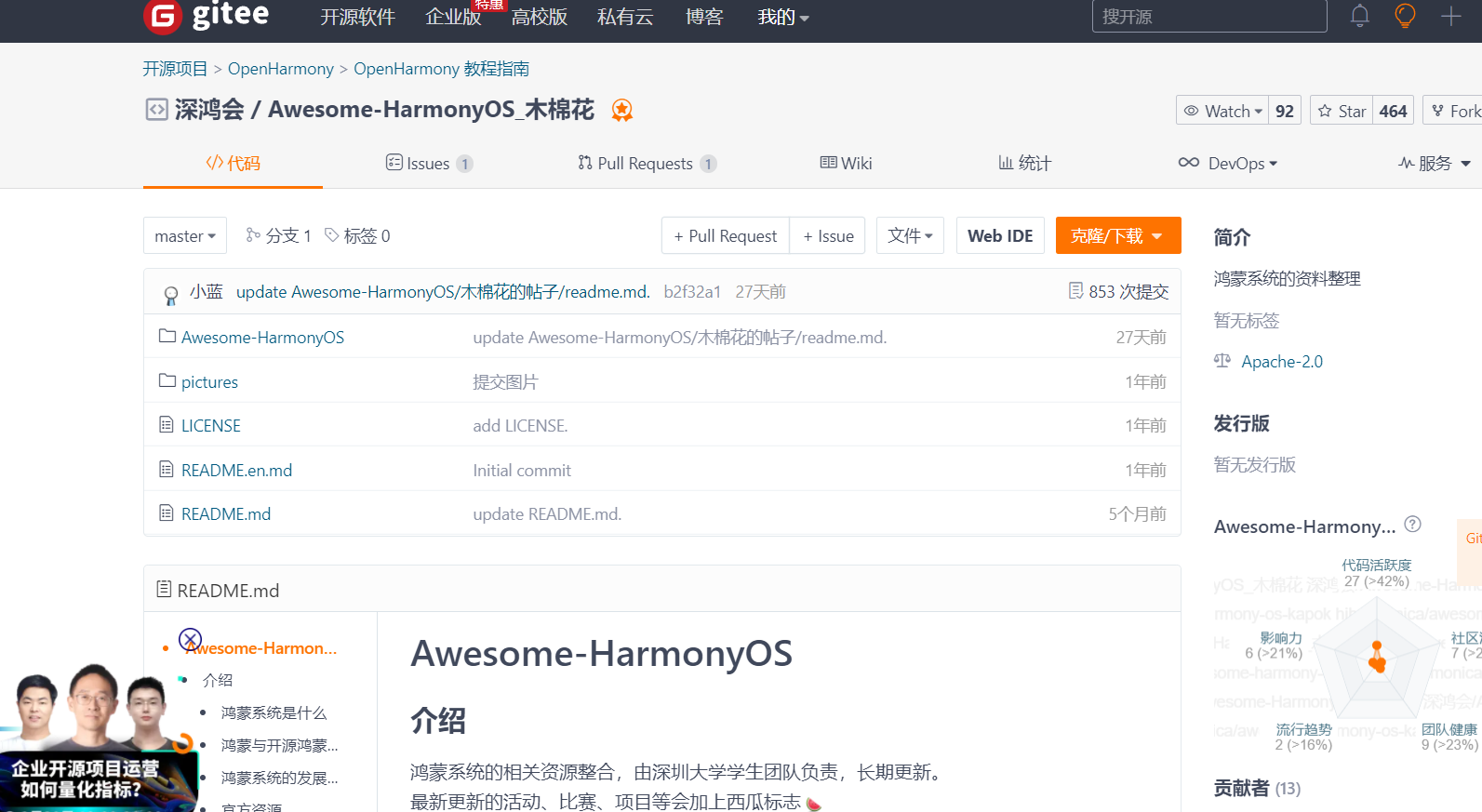
Task: Jump to 鸿蒙系统是什么 in outline
Action: tap(274, 713)
